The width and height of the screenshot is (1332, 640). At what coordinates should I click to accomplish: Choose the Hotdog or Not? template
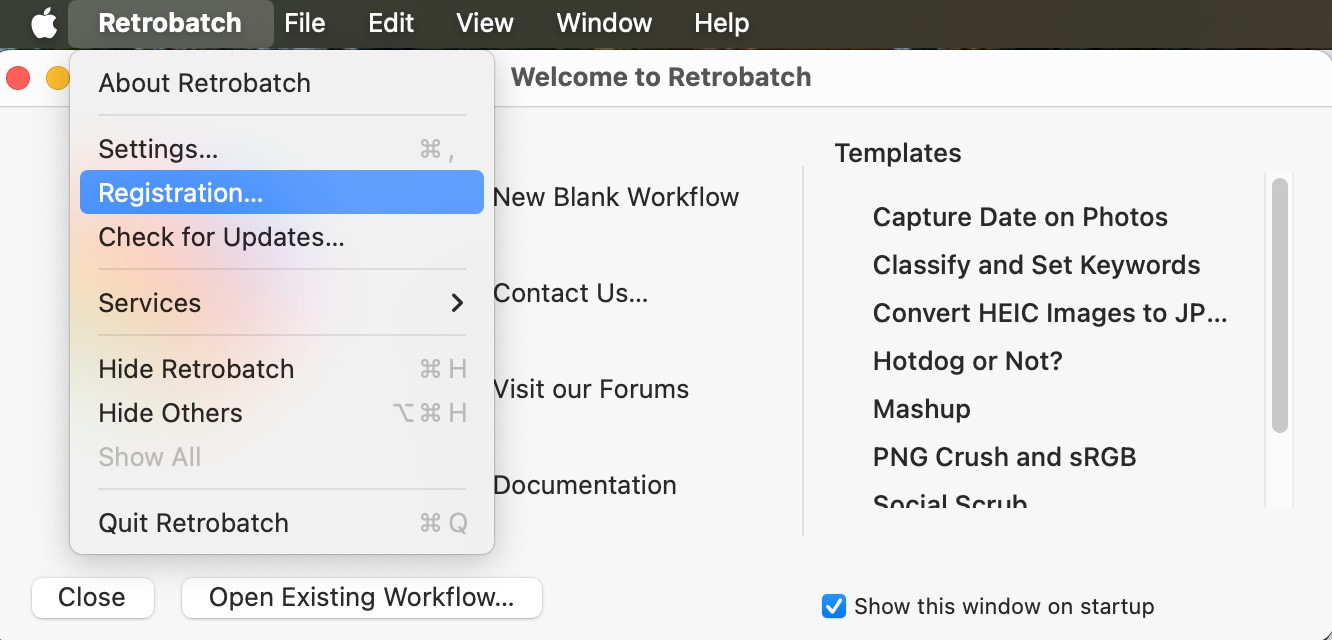tap(967, 361)
